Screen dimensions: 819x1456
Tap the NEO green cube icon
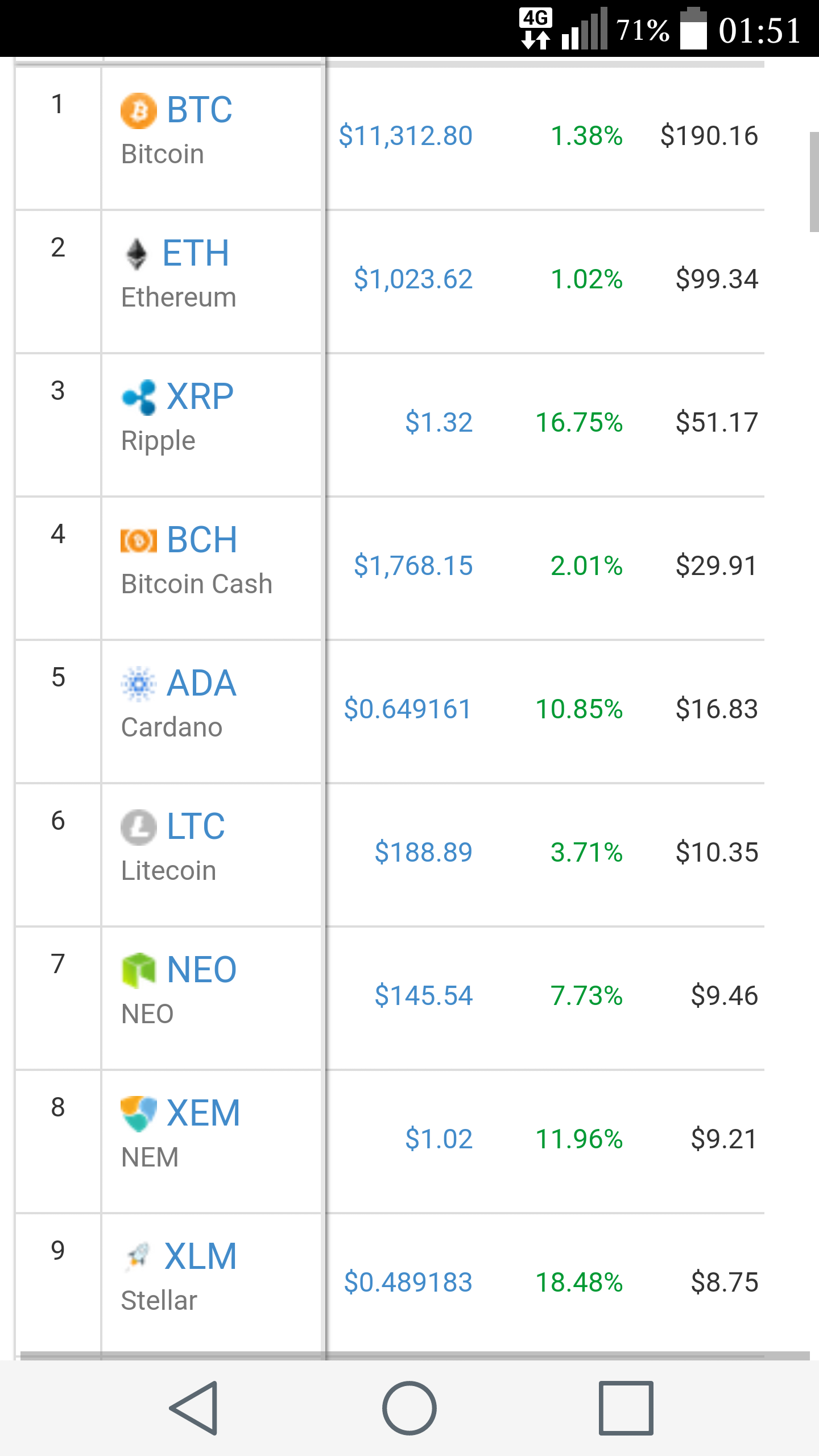coord(138,970)
